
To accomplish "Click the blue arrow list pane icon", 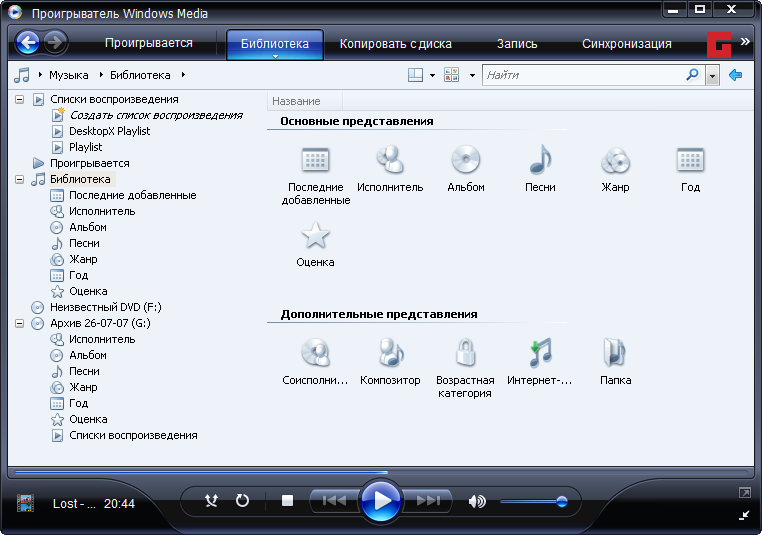I will (736, 75).
